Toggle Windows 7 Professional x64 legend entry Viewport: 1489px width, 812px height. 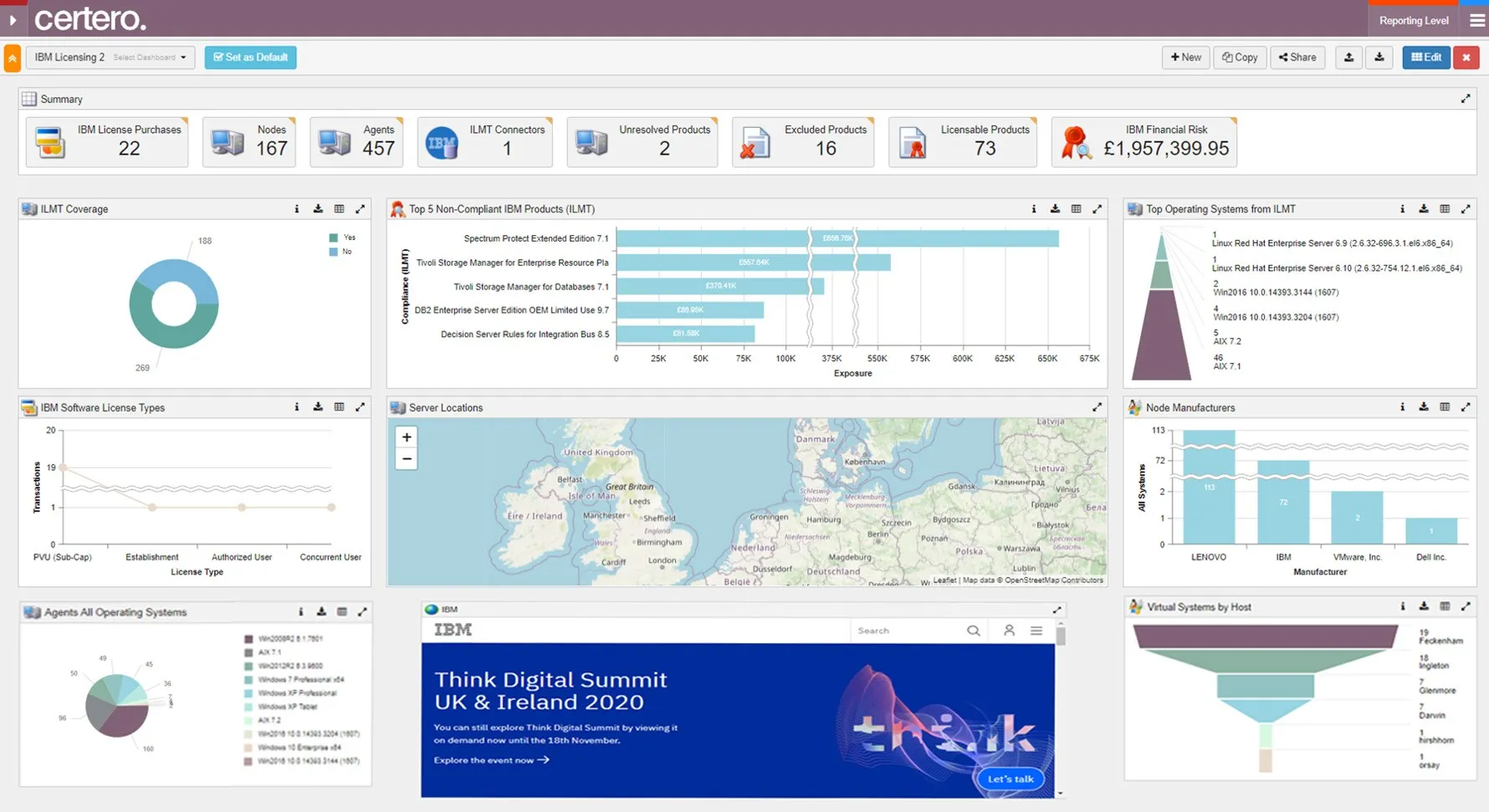tap(294, 680)
